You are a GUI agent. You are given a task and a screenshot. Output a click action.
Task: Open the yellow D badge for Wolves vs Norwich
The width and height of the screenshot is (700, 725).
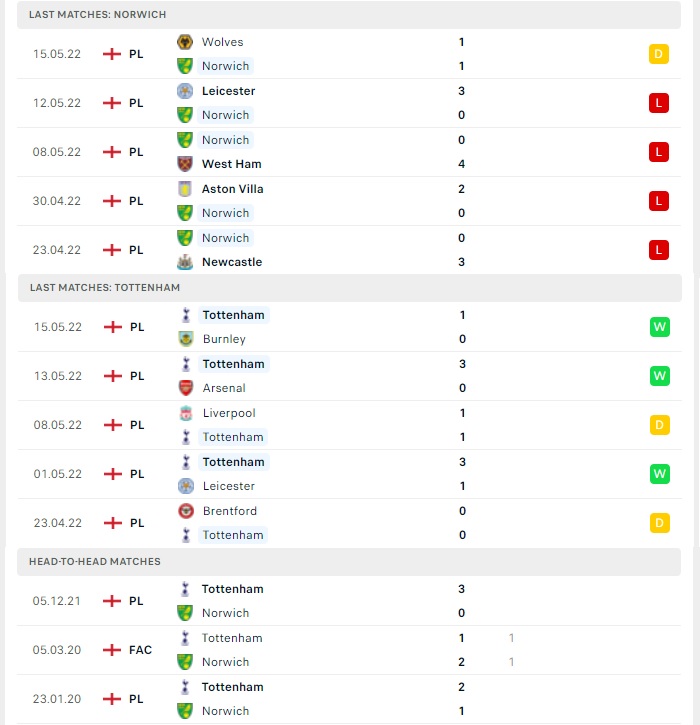pos(658,54)
